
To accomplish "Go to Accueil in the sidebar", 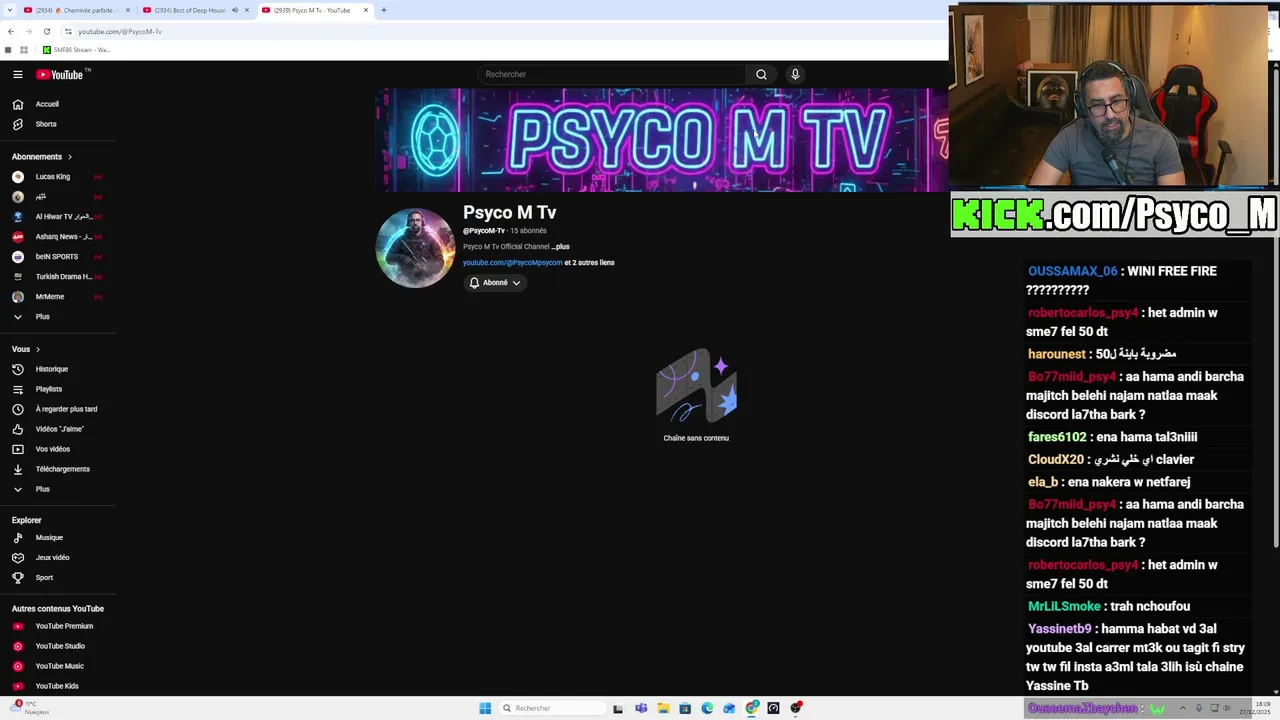I will coord(47,104).
